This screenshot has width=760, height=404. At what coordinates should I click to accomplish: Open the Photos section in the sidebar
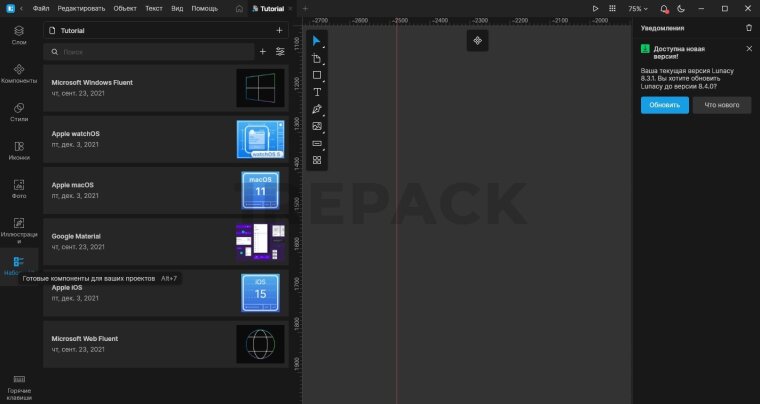tap(19, 188)
